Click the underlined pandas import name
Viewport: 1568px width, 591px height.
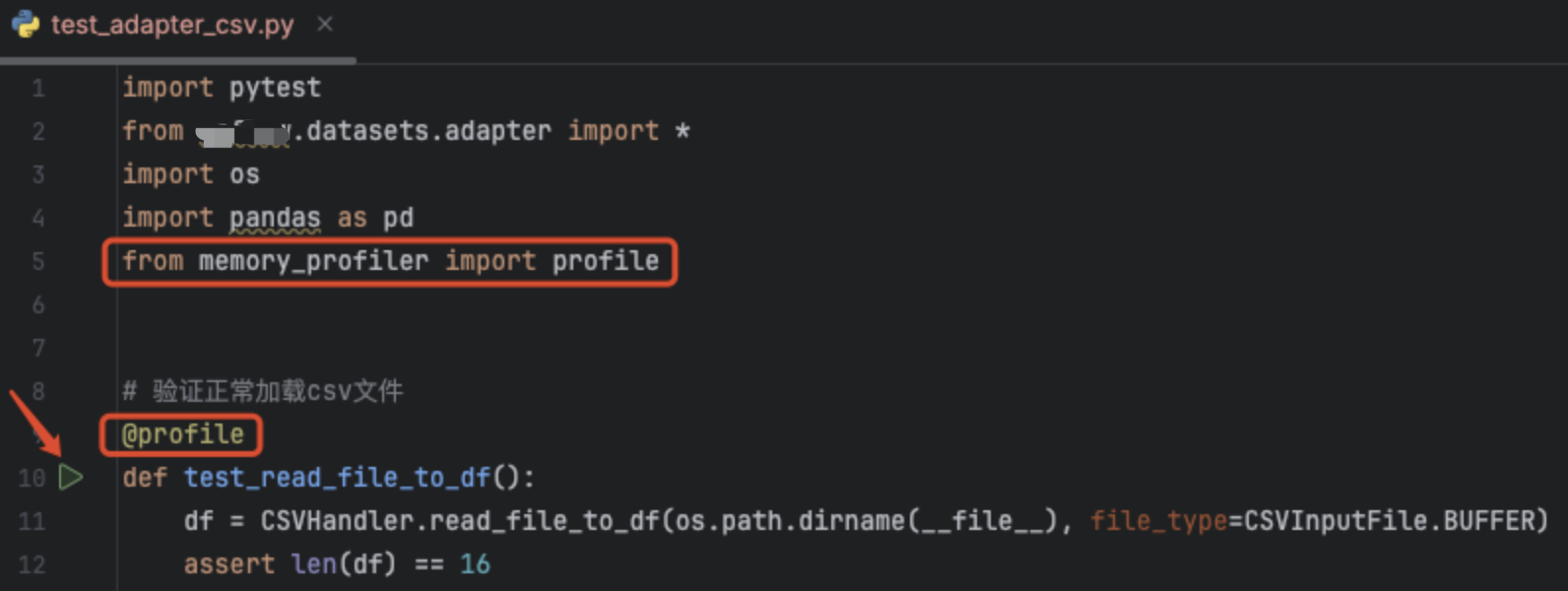[275, 218]
